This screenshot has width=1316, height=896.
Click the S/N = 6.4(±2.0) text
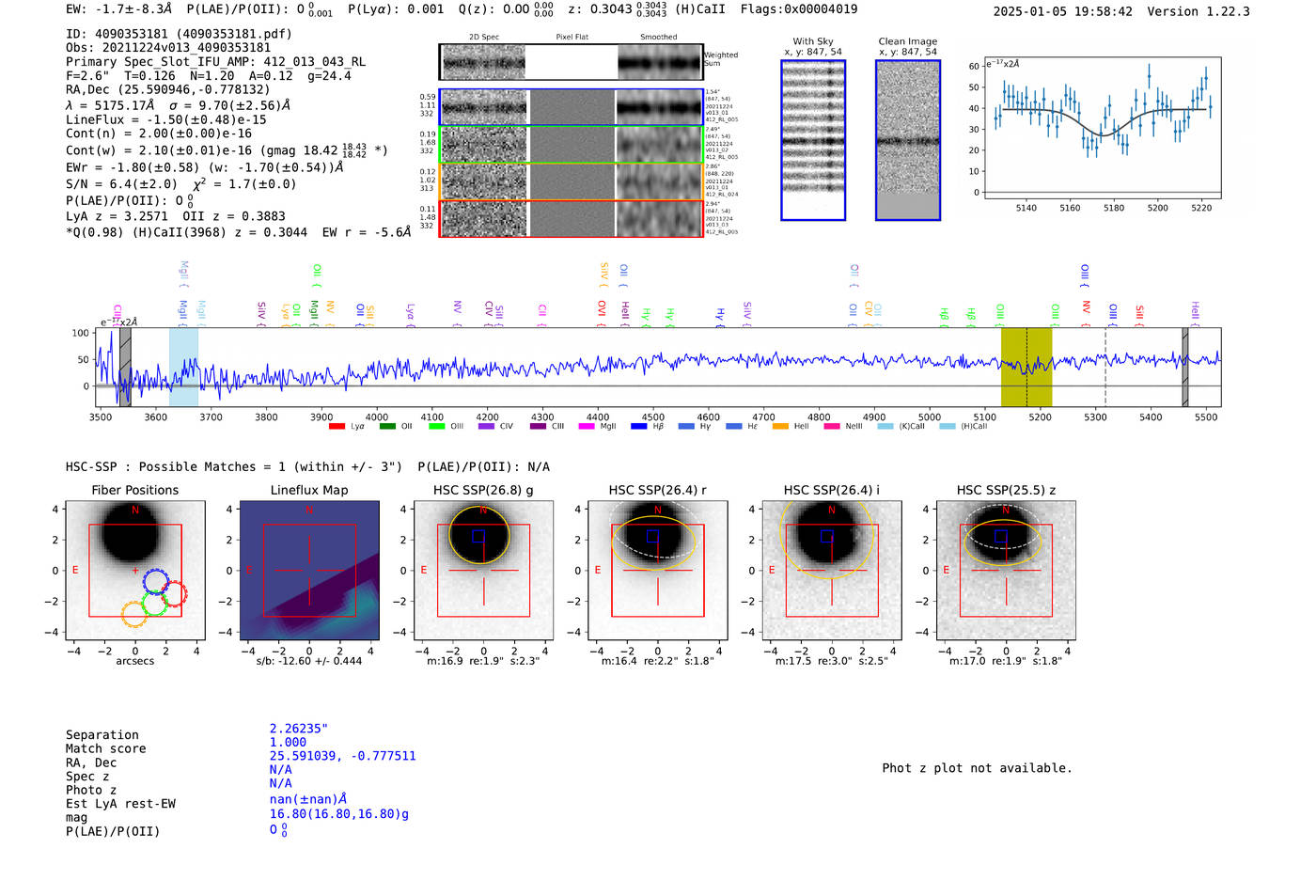(121, 184)
